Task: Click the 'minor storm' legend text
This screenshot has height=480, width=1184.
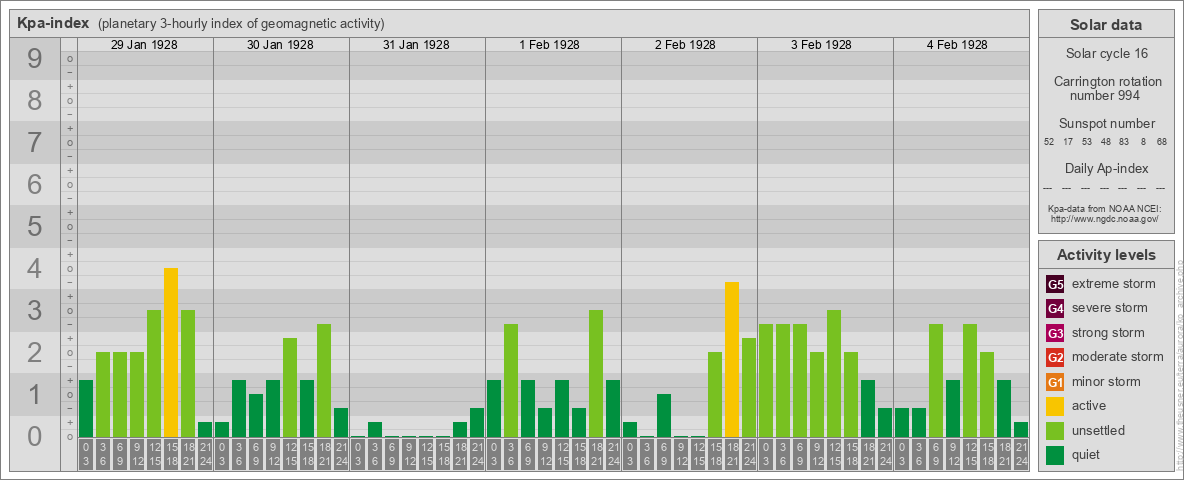Action: pos(1106,381)
